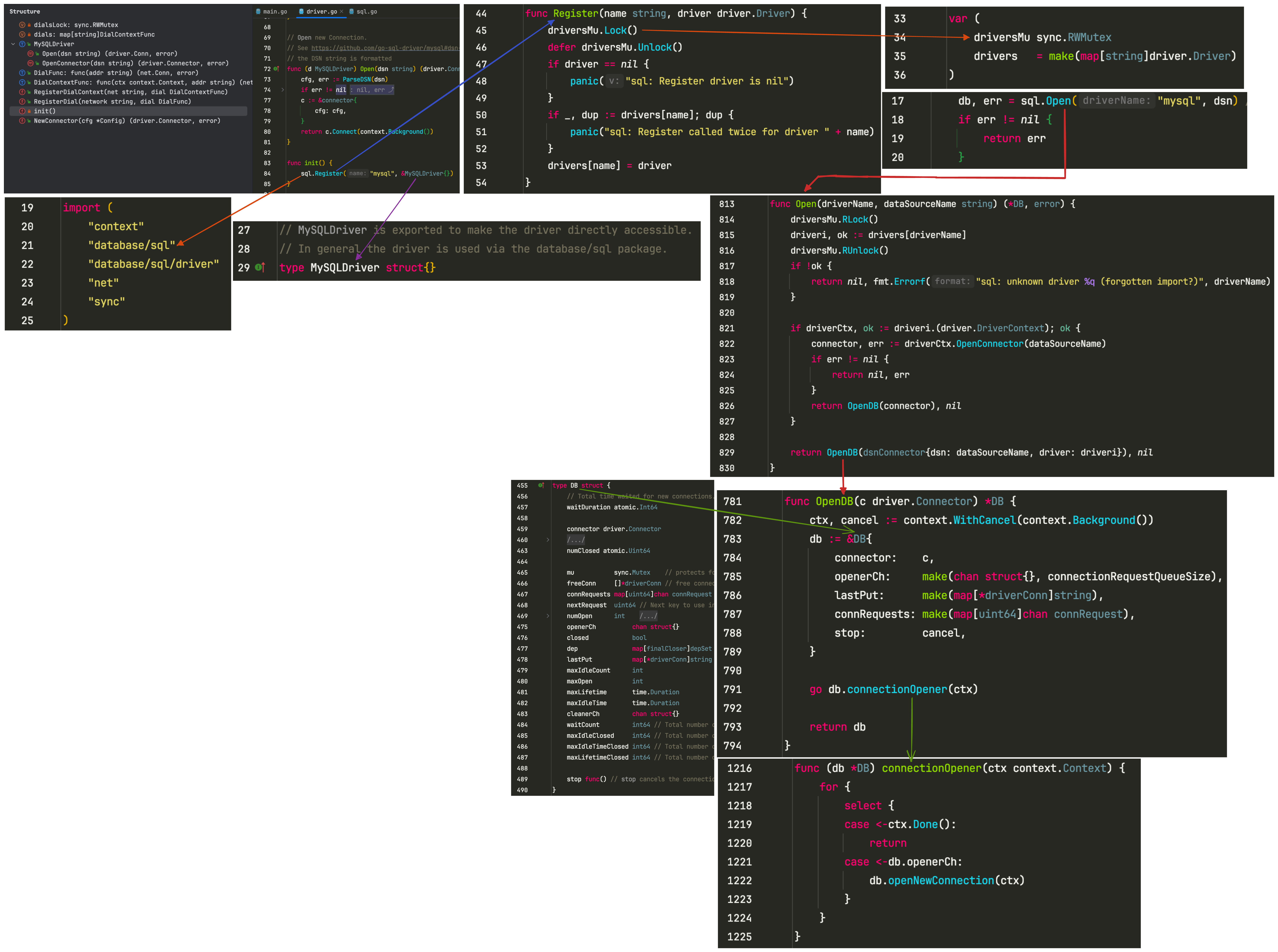Click the method icon beside OpenConnector
The height and width of the screenshot is (952, 1278).
point(31,63)
